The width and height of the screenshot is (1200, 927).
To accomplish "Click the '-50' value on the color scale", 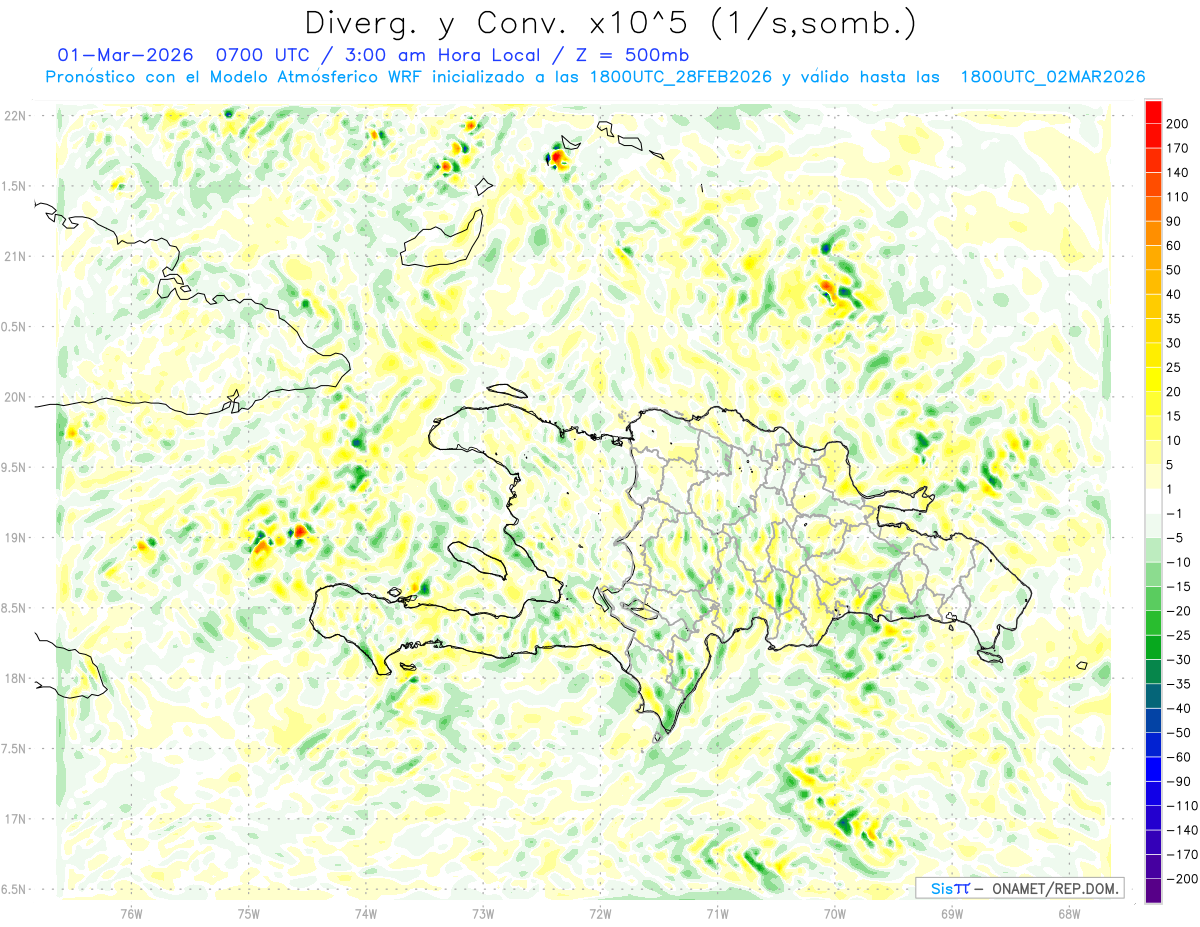I will (x=1178, y=732).
